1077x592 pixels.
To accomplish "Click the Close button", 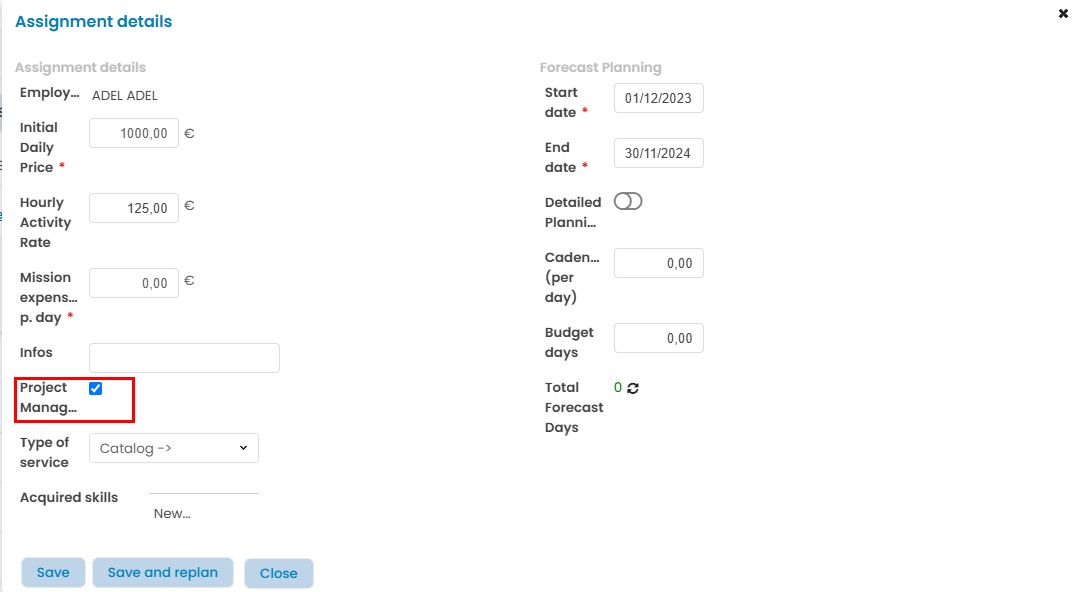I will tap(278, 573).
